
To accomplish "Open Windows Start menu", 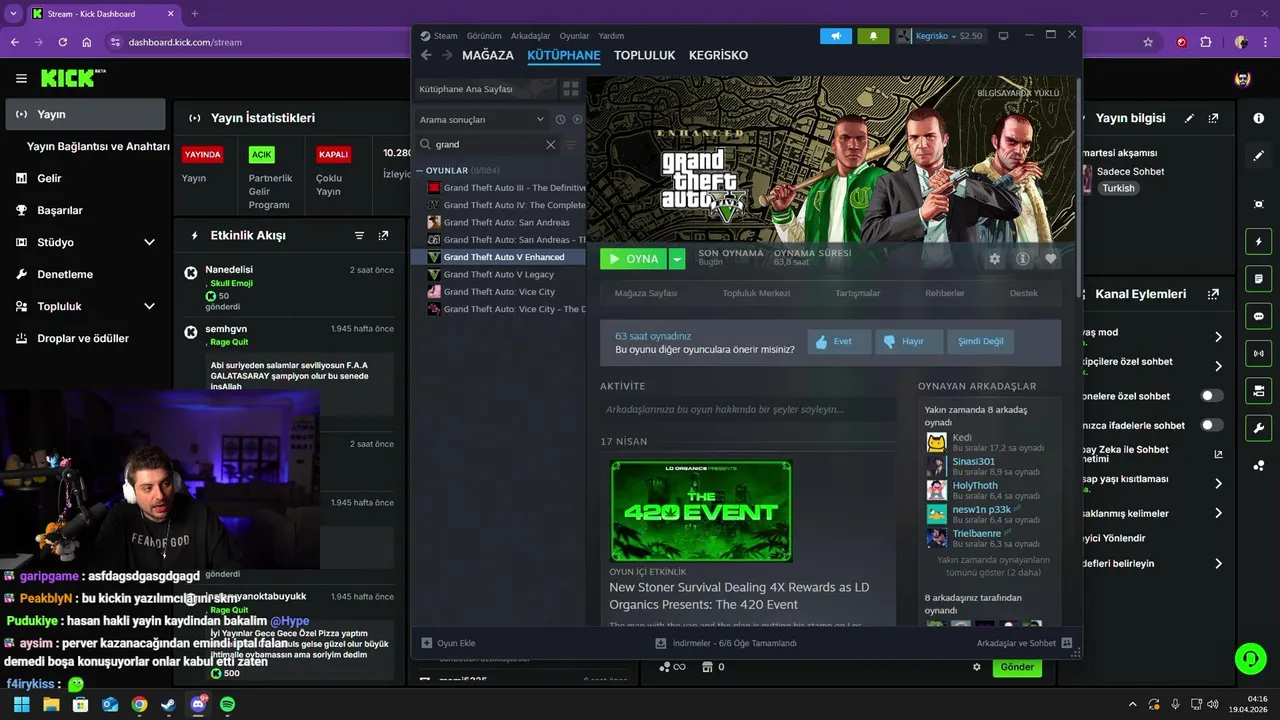I will coord(21,704).
